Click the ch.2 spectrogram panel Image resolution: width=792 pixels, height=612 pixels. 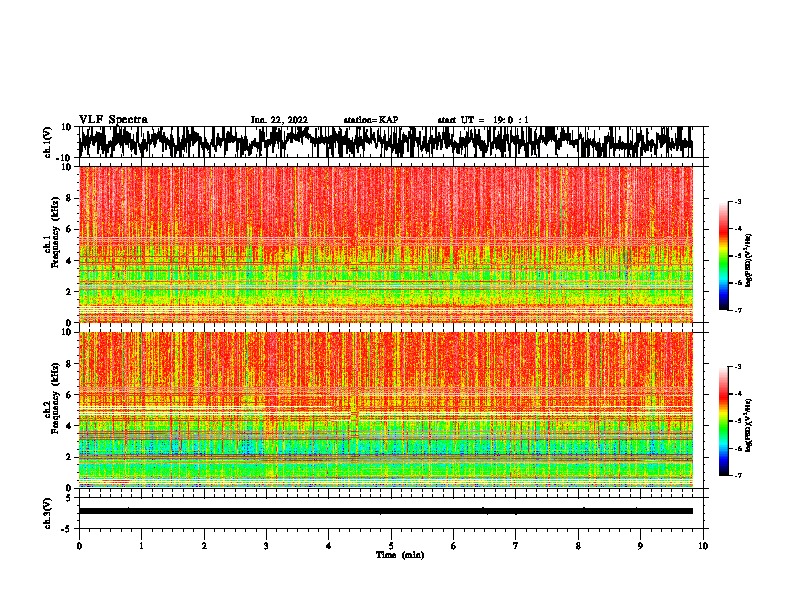click(386, 410)
